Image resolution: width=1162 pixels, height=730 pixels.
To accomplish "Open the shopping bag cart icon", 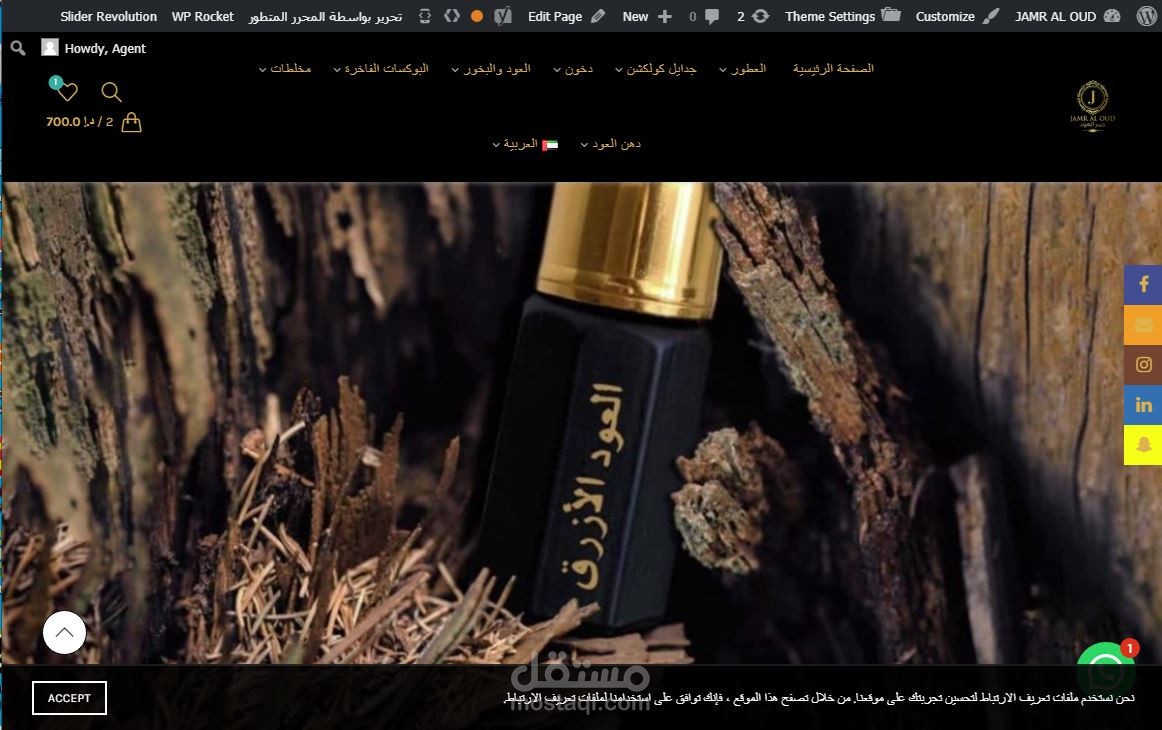I will pos(131,122).
